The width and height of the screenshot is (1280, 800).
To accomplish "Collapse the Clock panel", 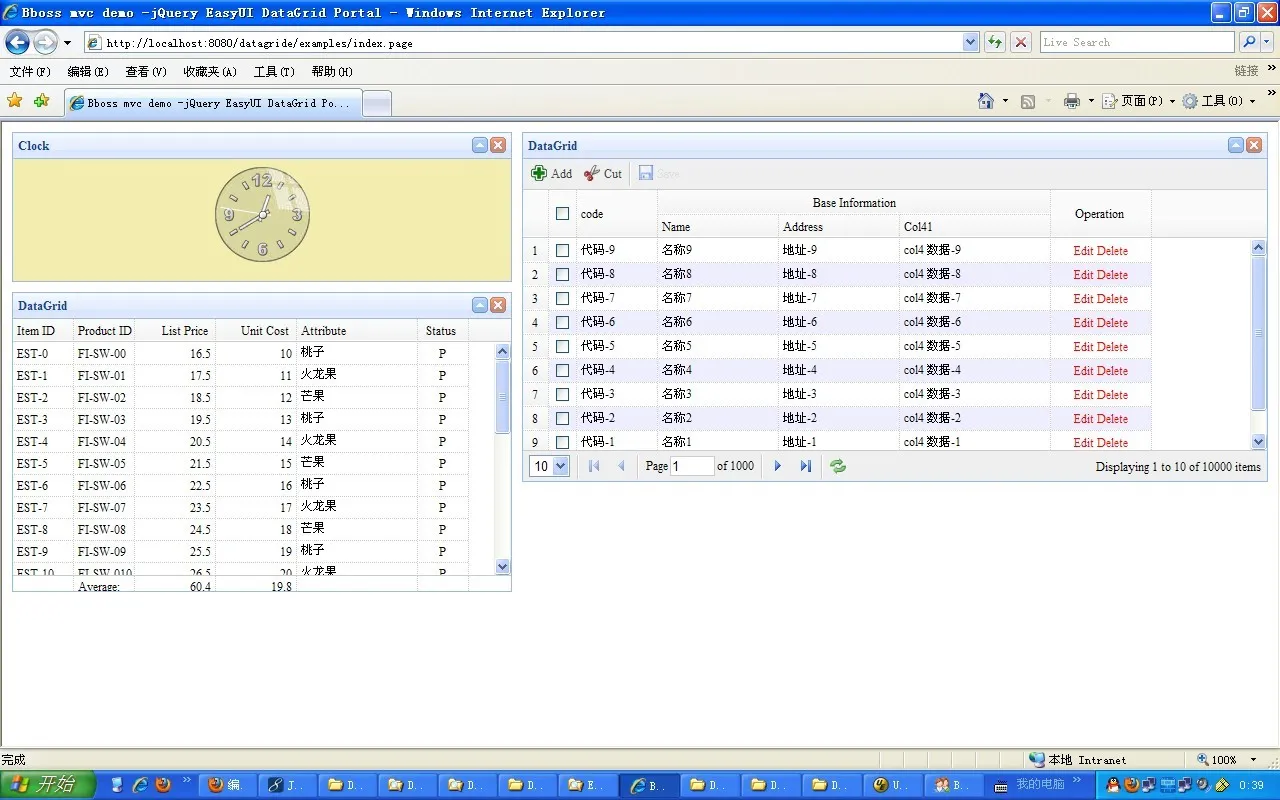I will point(480,145).
